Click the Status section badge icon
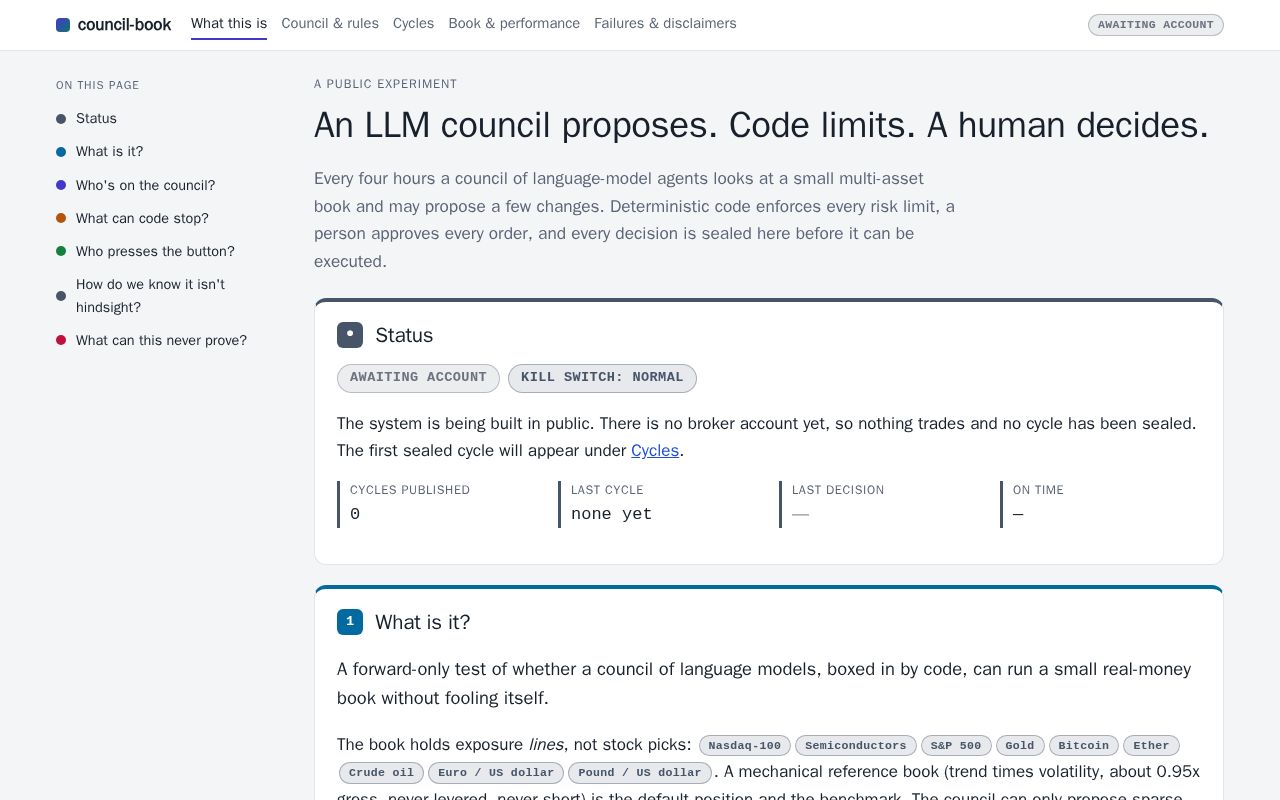1280x800 pixels. click(x=350, y=335)
